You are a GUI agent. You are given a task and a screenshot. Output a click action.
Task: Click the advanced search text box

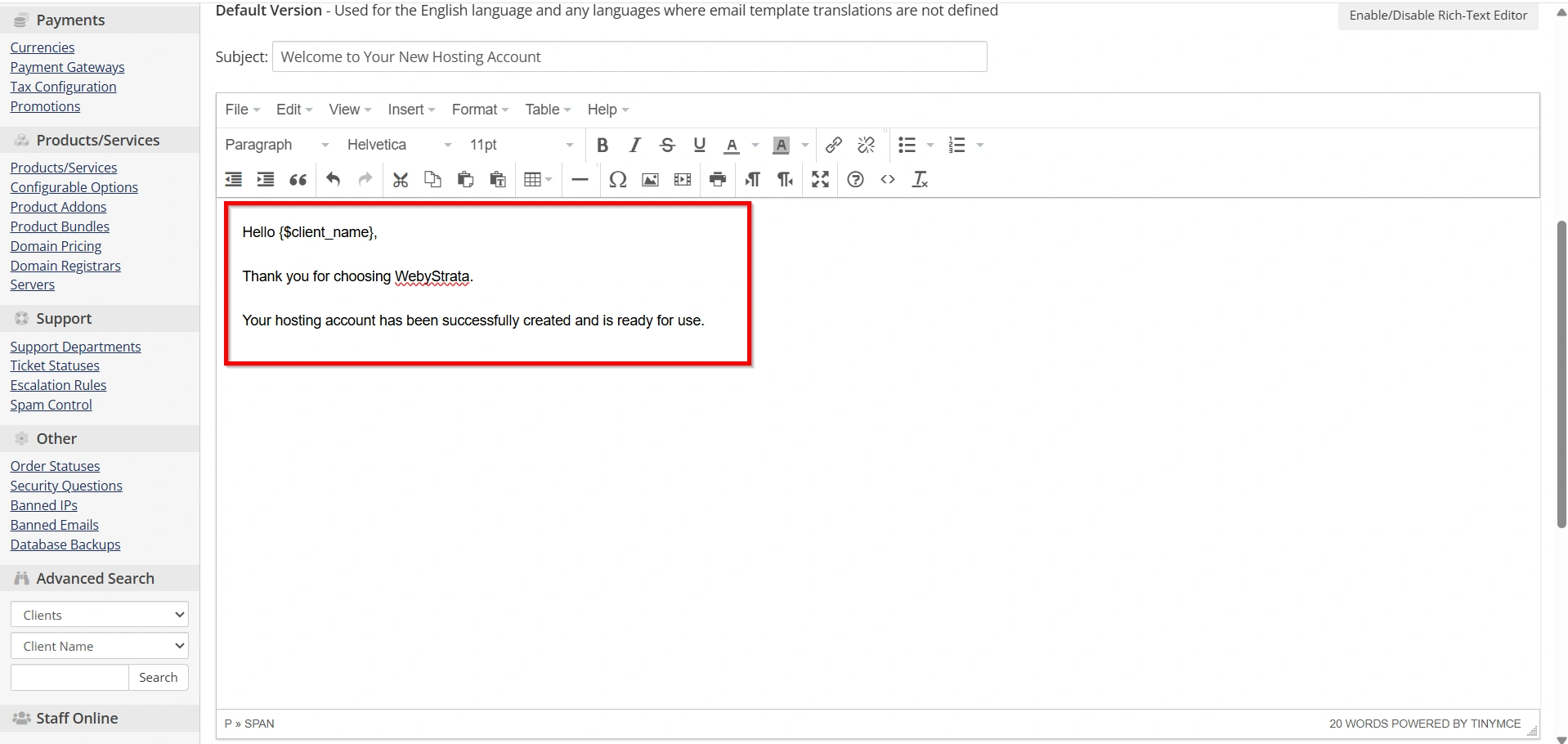tap(69, 678)
